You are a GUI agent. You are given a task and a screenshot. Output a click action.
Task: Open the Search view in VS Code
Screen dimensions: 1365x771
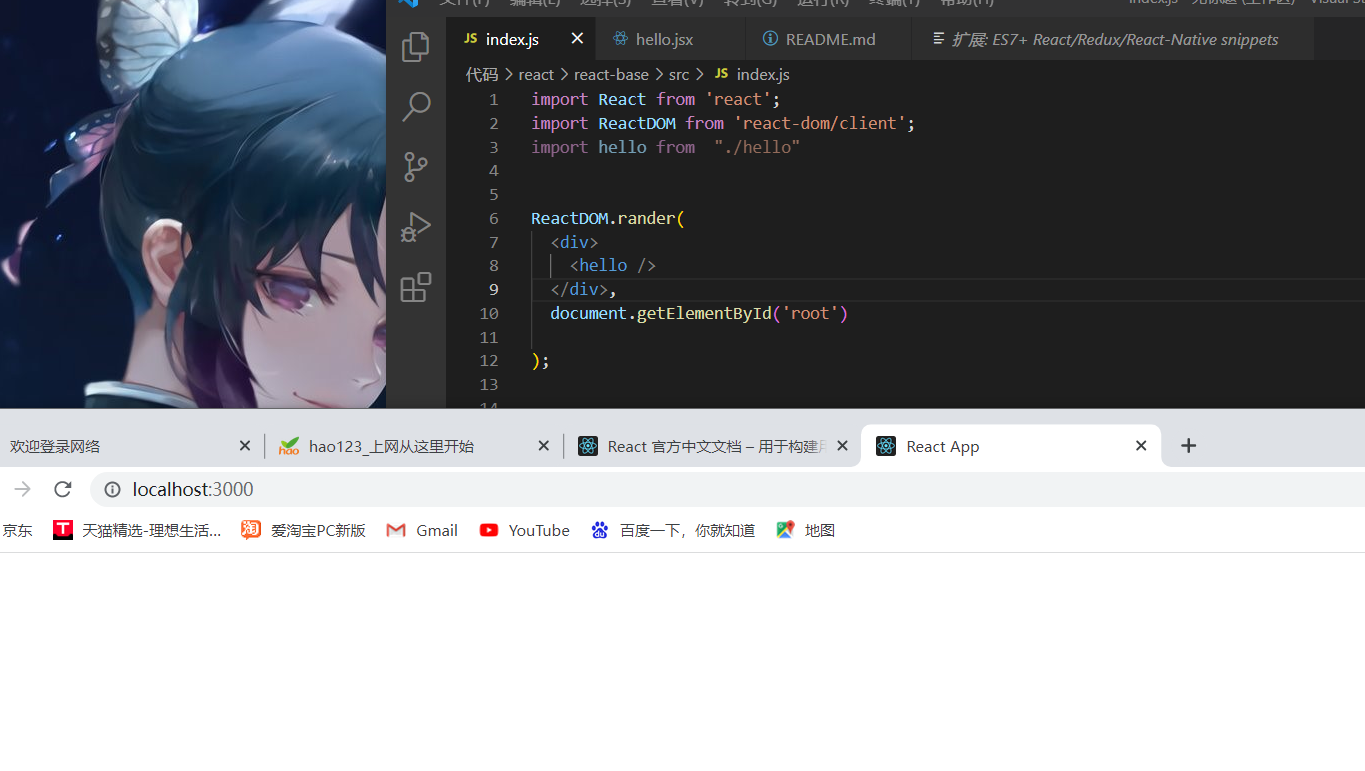point(416,107)
